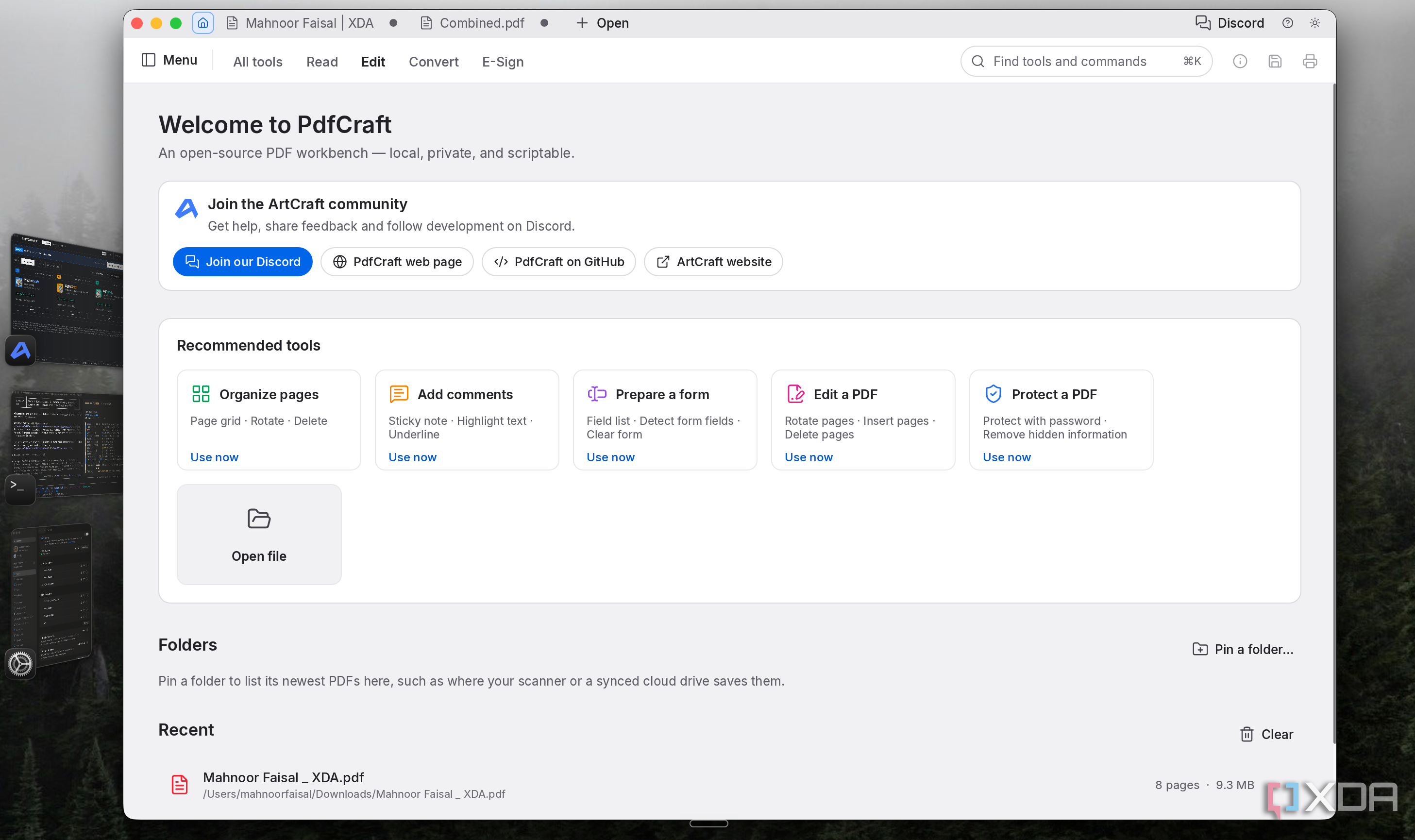
Task: Click the Save disk icon
Action: pyautogui.click(x=1275, y=61)
